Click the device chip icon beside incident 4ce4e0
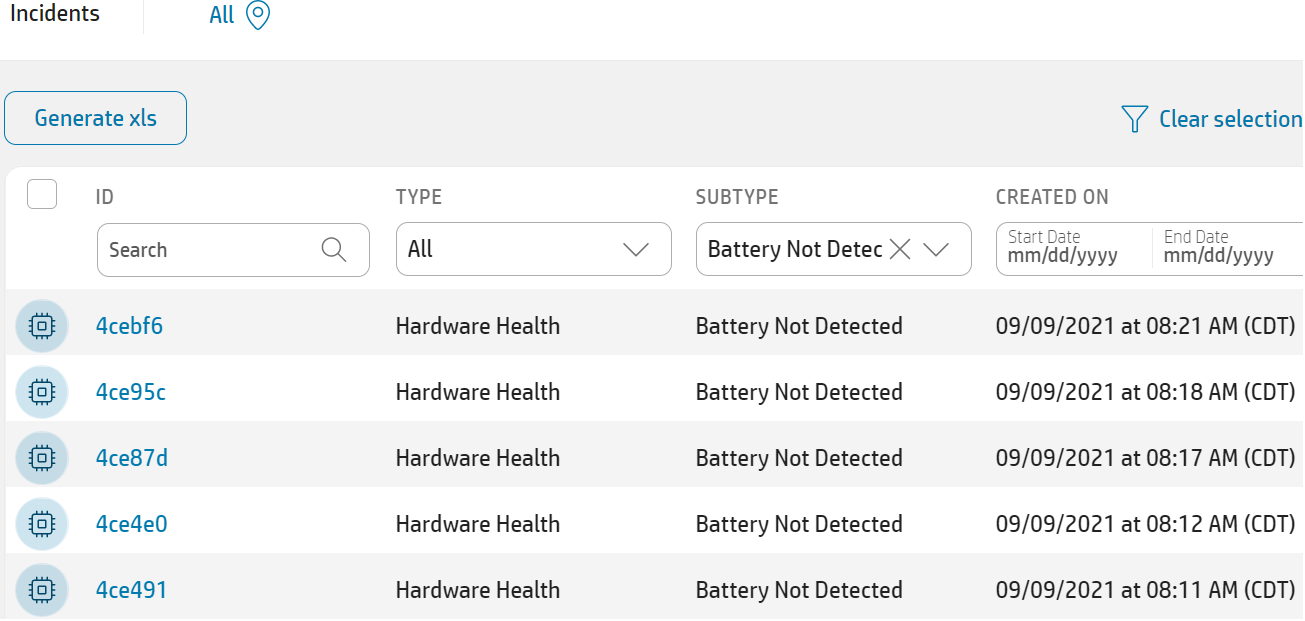Screen dimensions: 1305x621 [41, 523]
